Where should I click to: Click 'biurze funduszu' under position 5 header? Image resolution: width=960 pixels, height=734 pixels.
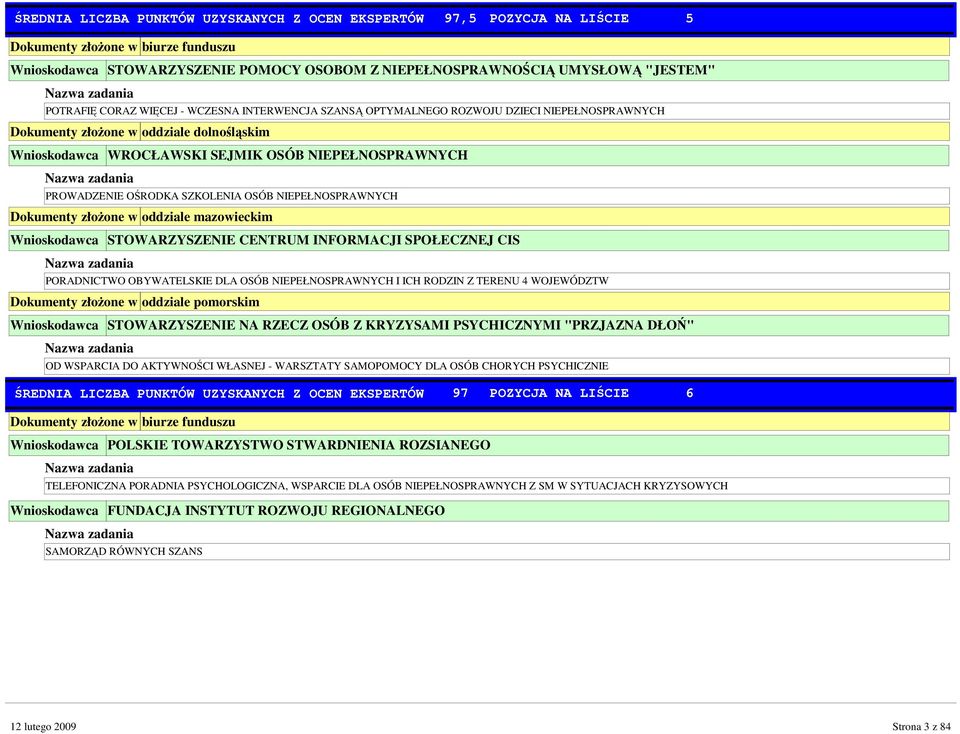(x=189, y=47)
